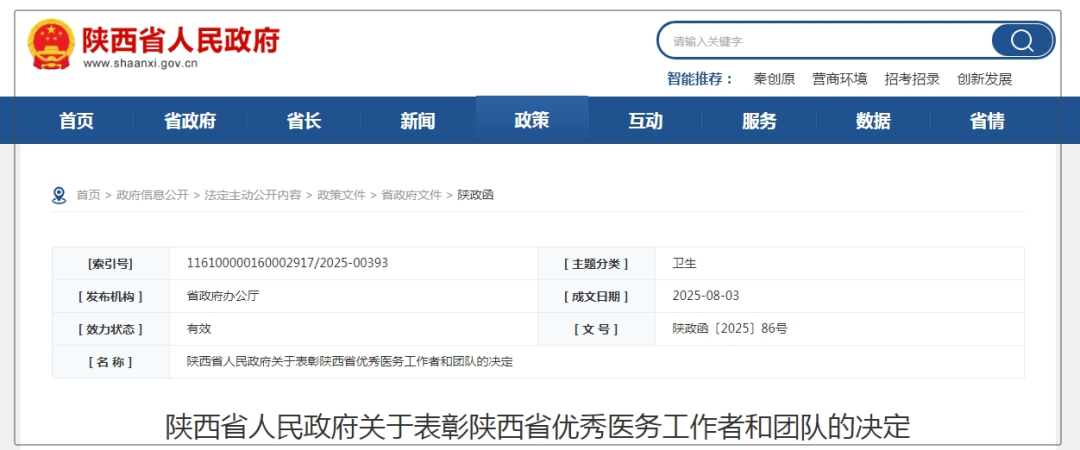This screenshot has height=450, width=1080.
Task: Click 政府信息公开 in the breadcrumb
Action: (152, 195)
